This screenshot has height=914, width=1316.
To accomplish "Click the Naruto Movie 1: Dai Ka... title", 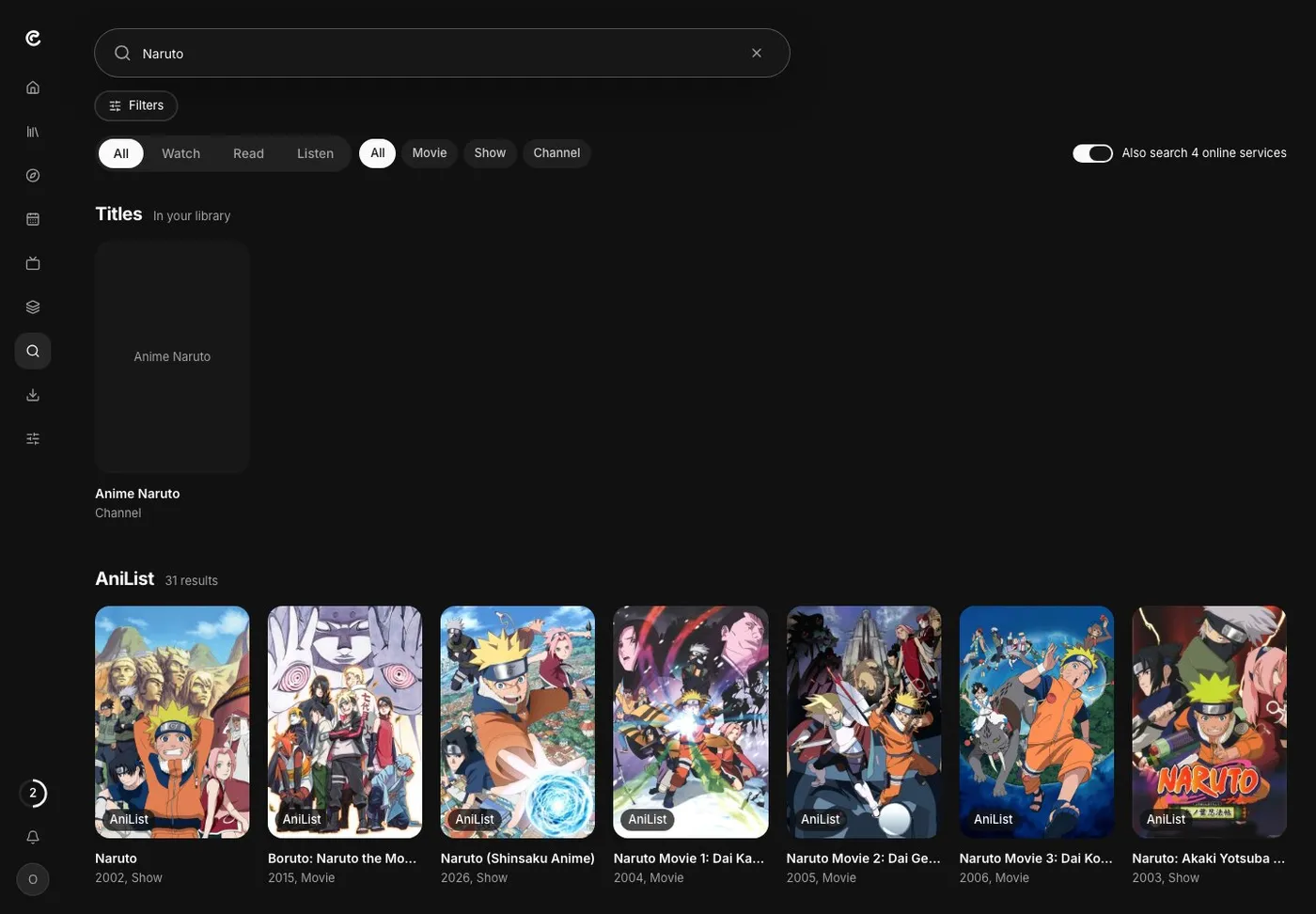I will tap(689, 859).
